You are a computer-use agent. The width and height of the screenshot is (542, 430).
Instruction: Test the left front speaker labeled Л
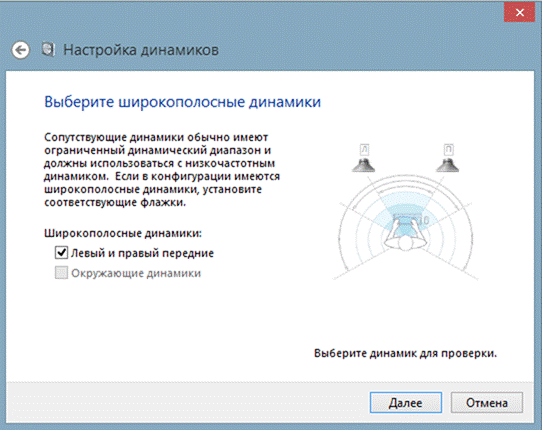pos(364,159)
